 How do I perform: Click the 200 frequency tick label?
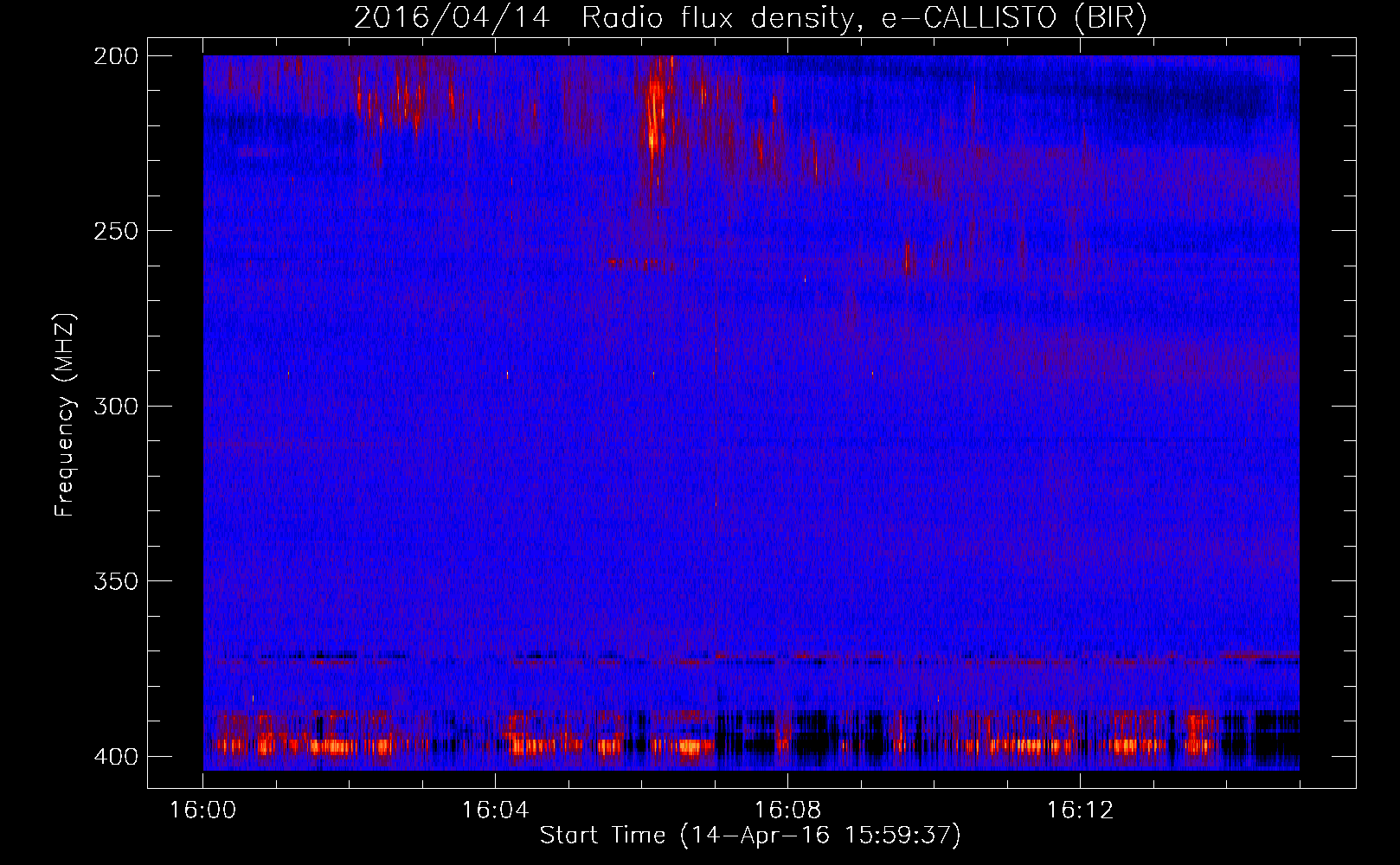pos(115,56)
